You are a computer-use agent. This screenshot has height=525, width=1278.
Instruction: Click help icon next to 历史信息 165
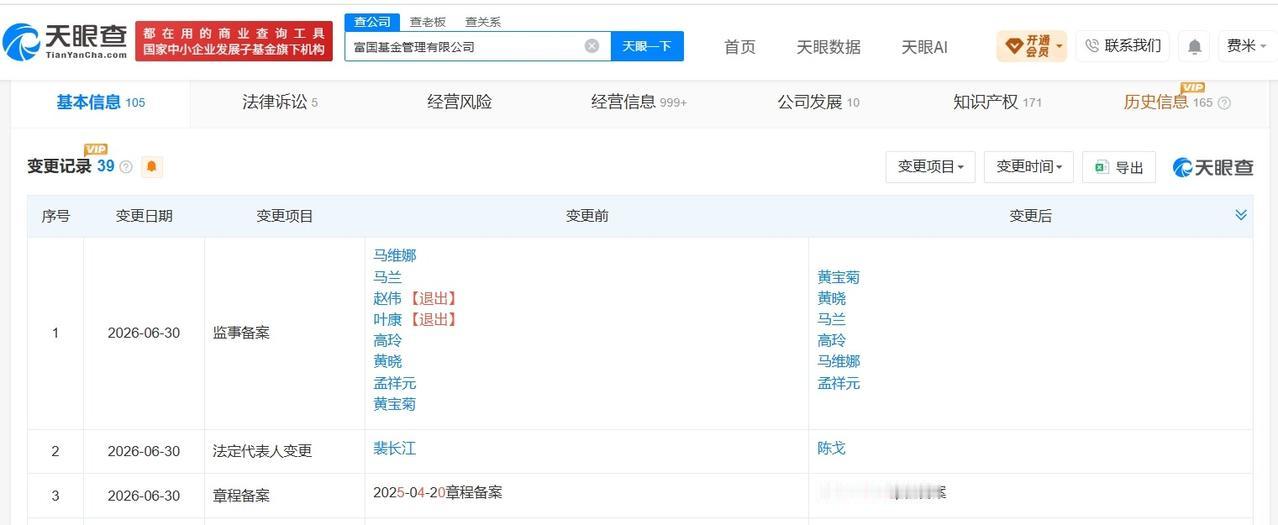[x=1224, y=103]
